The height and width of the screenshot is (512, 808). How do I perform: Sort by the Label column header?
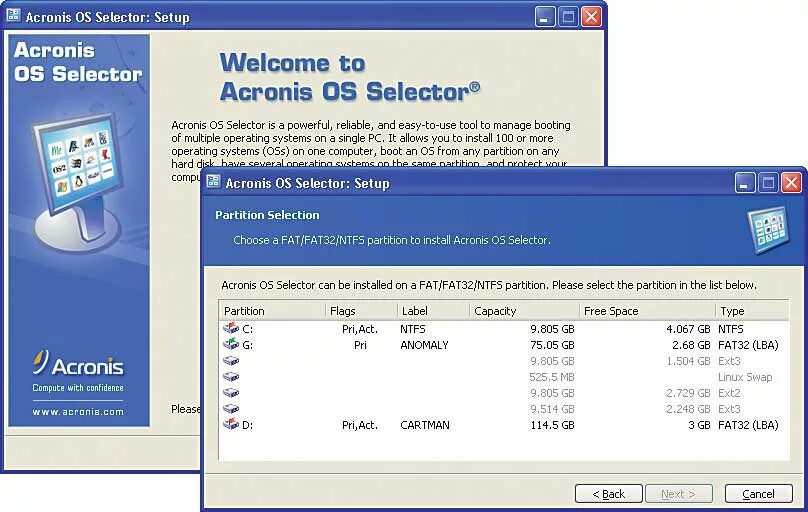[433, 311]
